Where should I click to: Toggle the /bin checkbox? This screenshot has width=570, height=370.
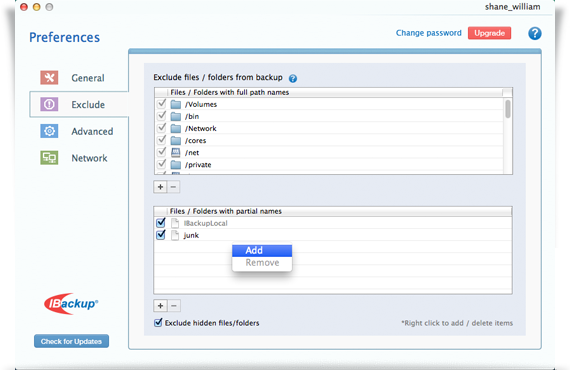(x=161, y=116)
